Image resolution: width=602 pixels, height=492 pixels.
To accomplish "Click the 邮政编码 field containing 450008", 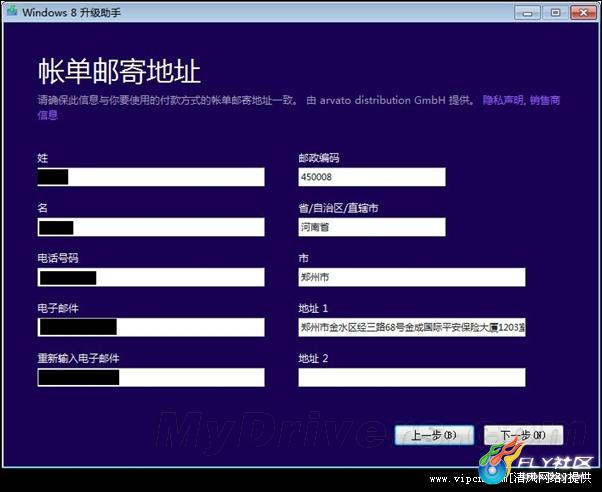I will coord(372,177).
